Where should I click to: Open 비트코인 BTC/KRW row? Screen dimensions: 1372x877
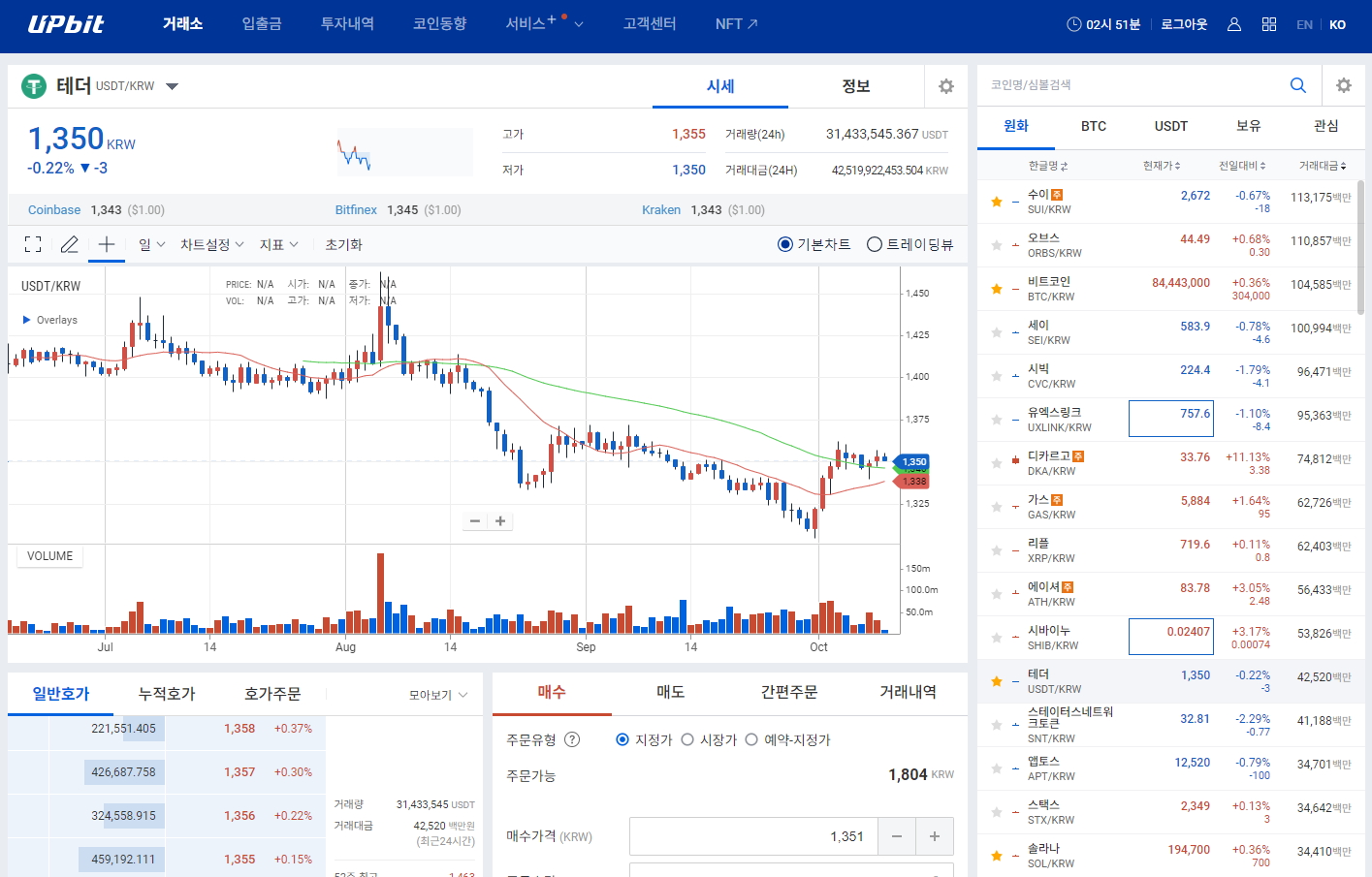[x=1167, y=289]
